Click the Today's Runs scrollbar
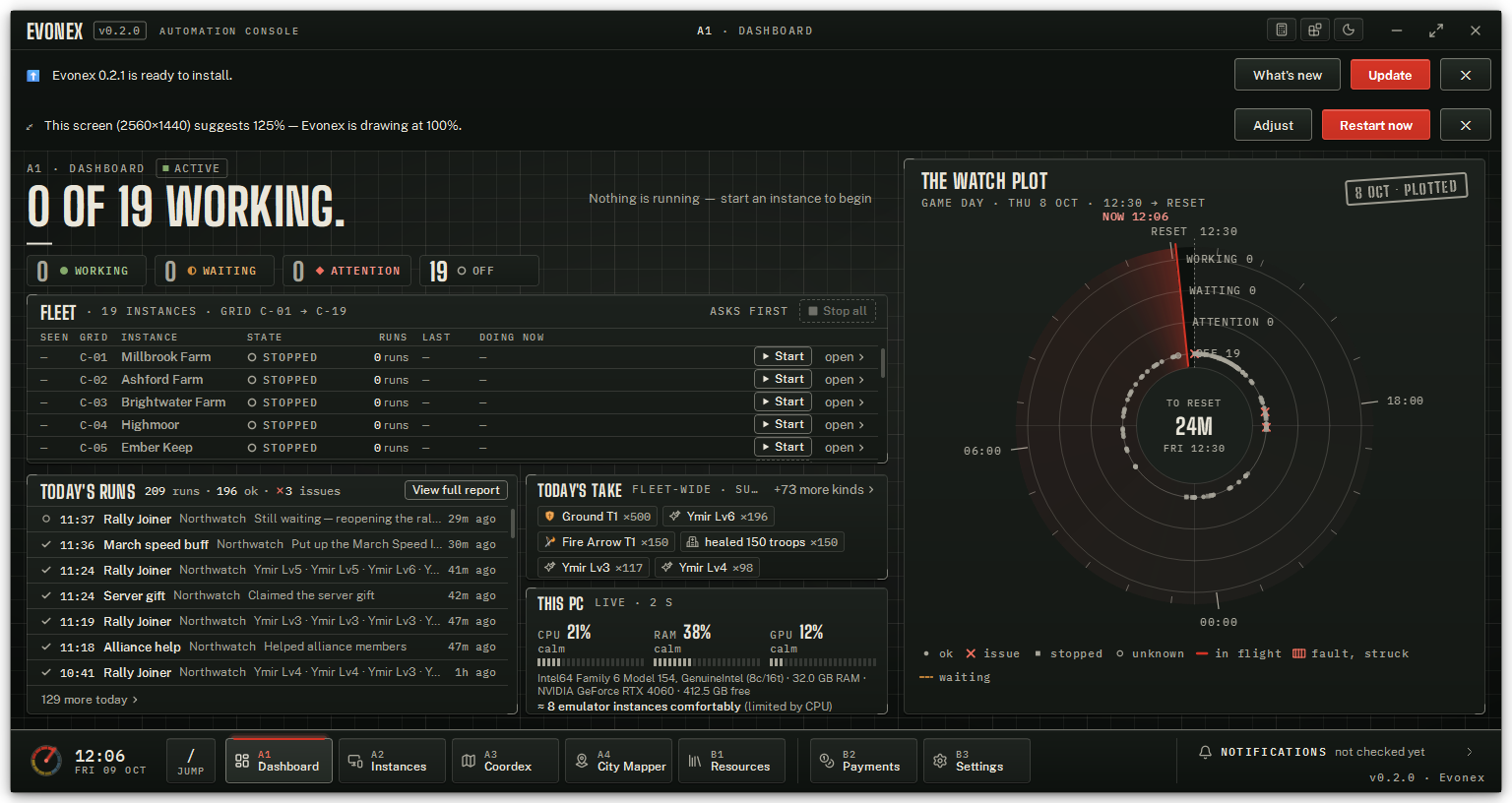Screen dimensions: 1512x803 [x=513, y=524]
